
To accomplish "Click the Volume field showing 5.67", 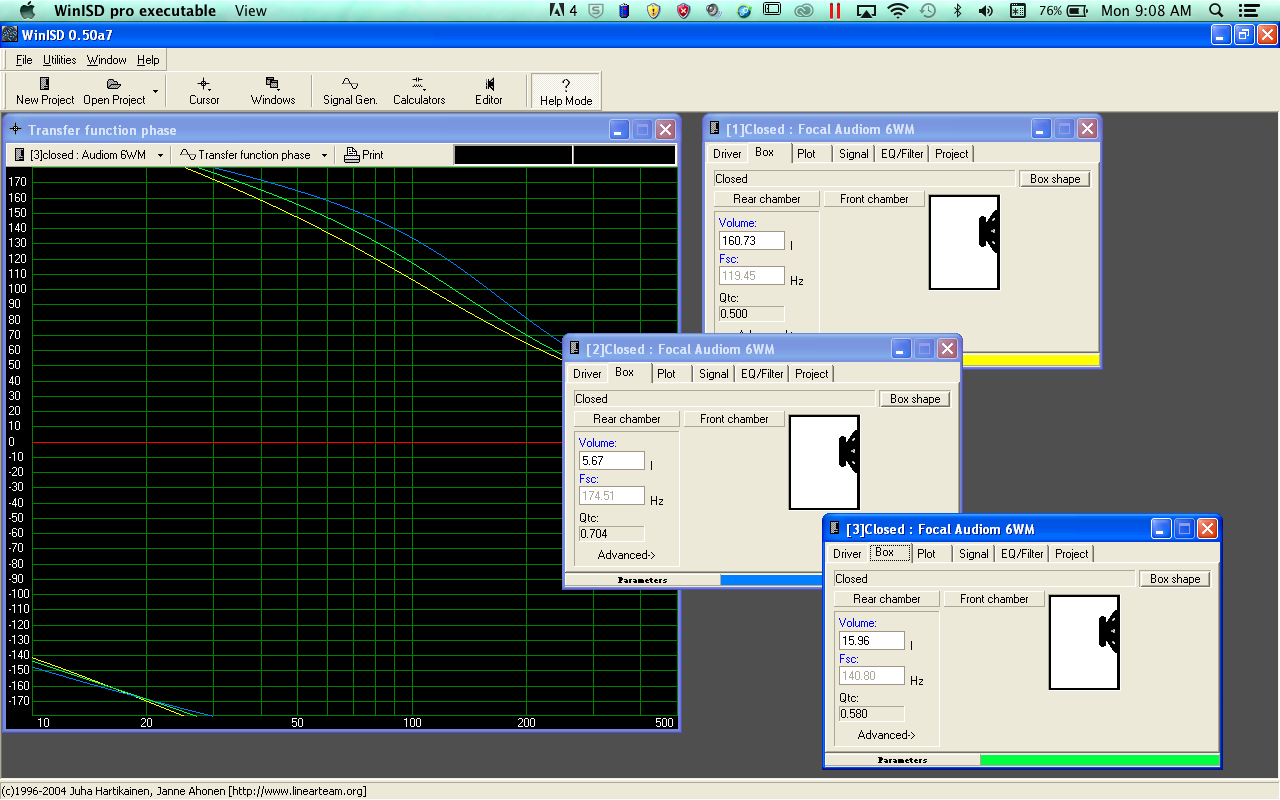I will (612, 461).
